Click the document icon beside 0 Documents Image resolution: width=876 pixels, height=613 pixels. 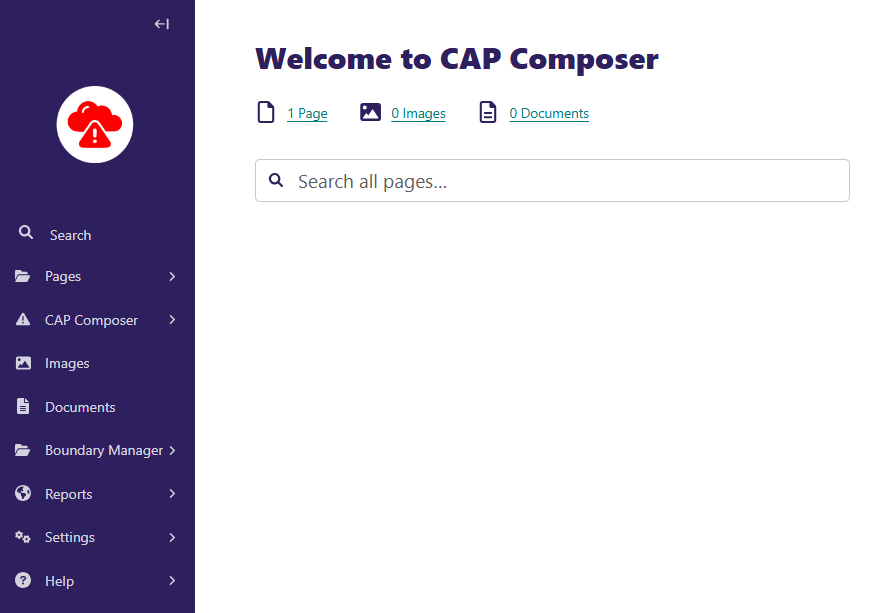tap(488, 112)
